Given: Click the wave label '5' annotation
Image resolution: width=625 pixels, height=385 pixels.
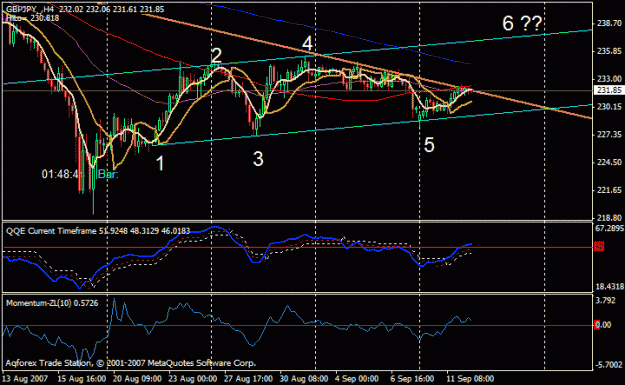Looking at the screenshot, I should click(429, 145).
